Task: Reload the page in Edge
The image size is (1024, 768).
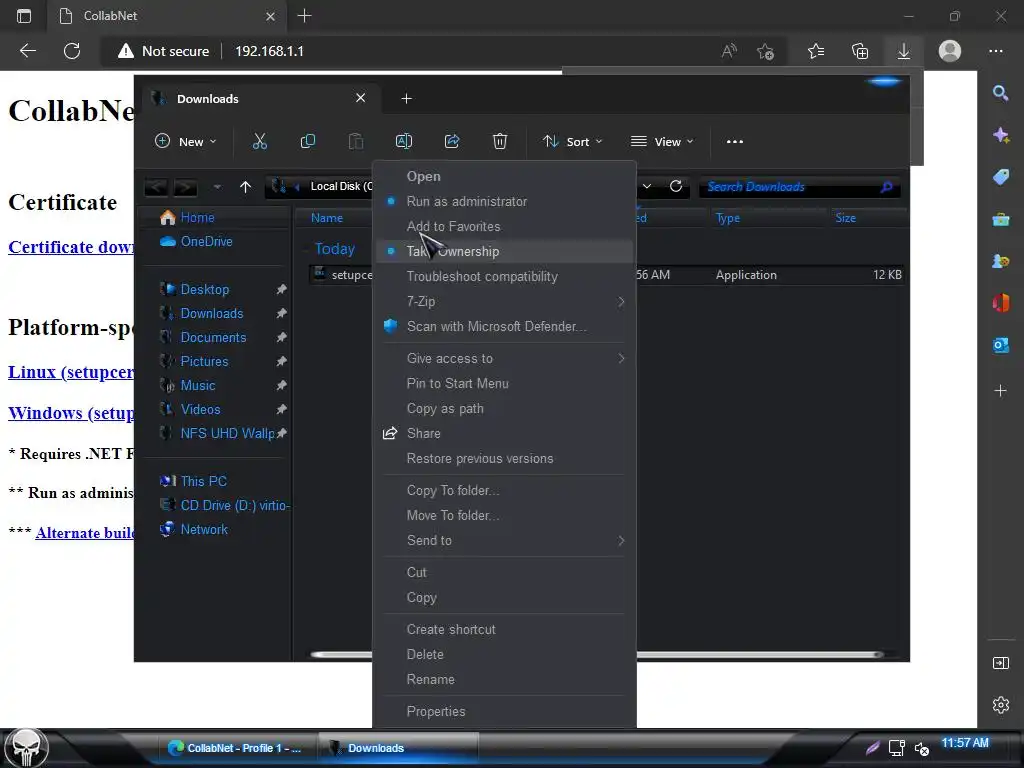Action: (x=72, y=51)
